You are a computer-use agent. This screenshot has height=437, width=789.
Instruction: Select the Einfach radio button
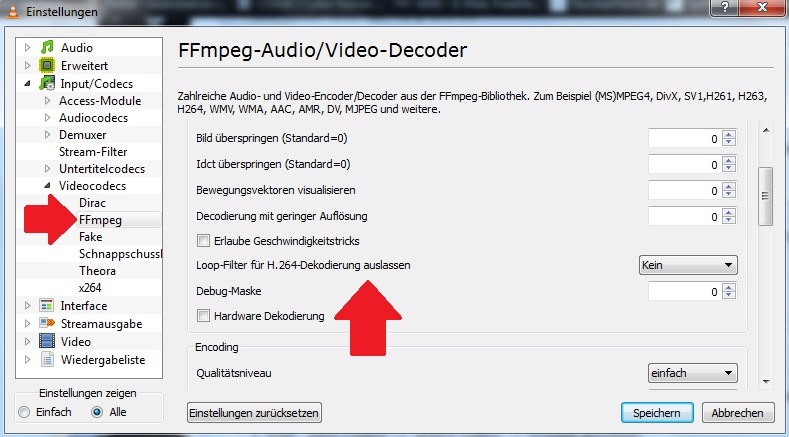[24, 412]
